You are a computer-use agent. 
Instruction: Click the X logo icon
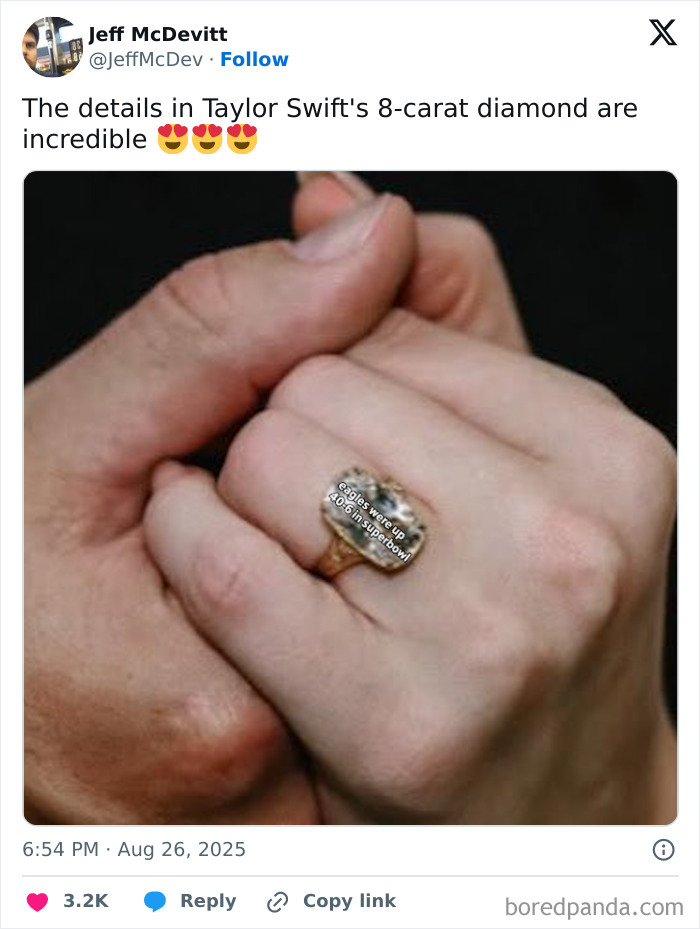(663, 33)
